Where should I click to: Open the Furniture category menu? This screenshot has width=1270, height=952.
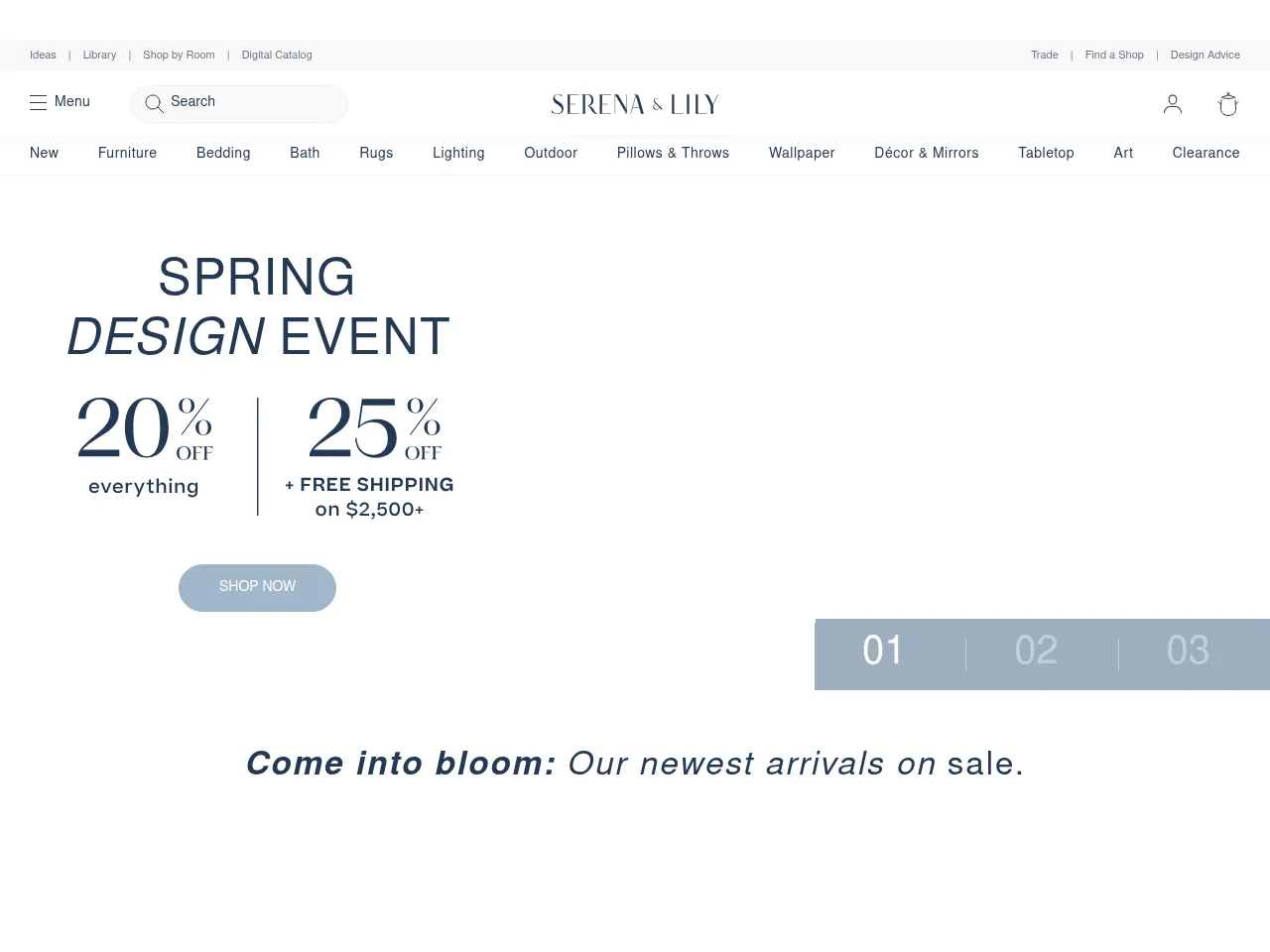[127, 153]
